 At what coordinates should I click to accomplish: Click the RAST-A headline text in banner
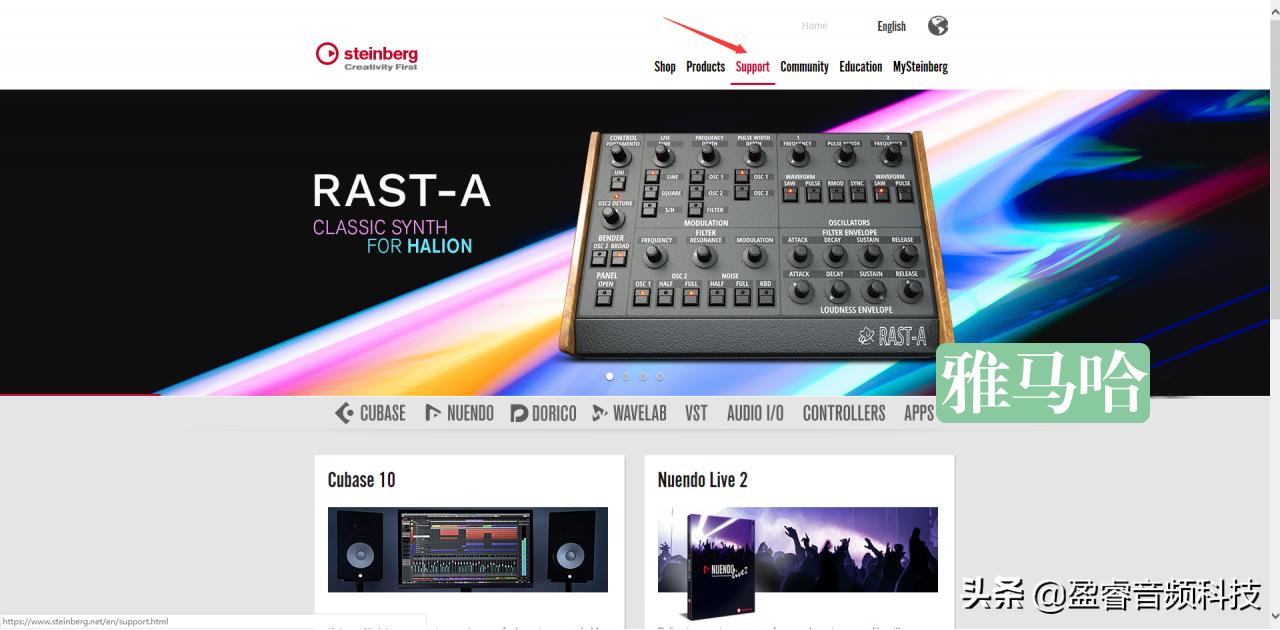[x=401, y=191]
